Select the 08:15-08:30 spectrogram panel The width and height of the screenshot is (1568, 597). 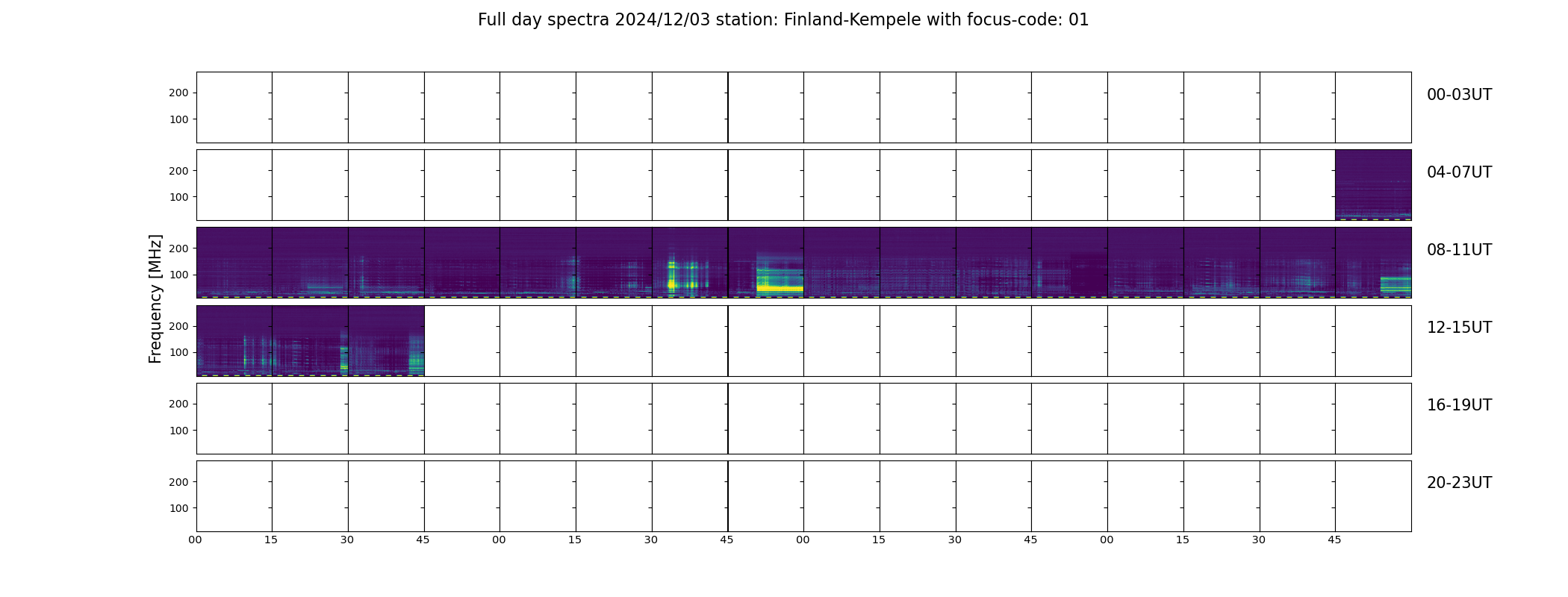[x=310, y=263]
